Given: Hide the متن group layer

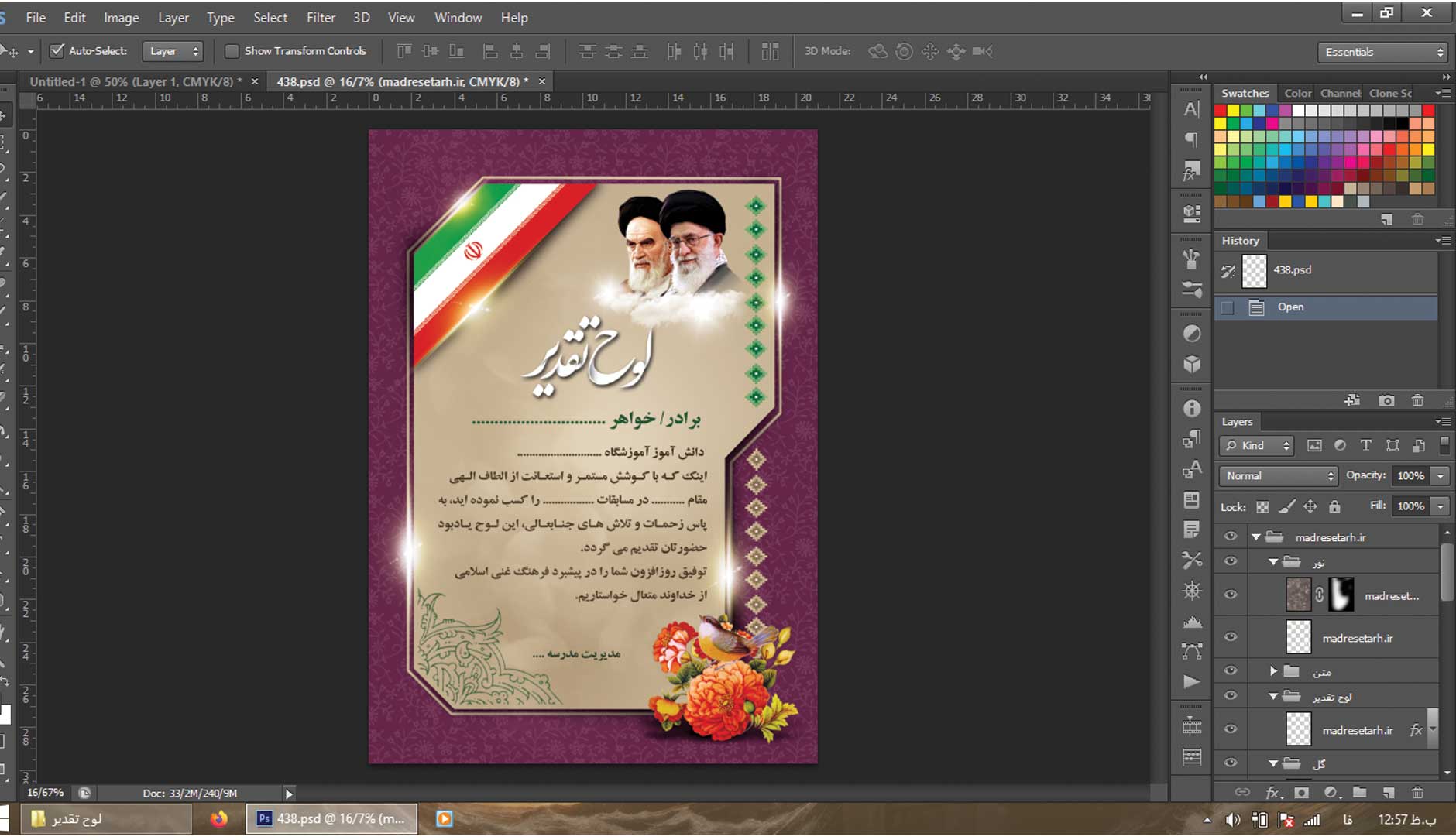Looking at the screenshot, I should point(1231,670).
